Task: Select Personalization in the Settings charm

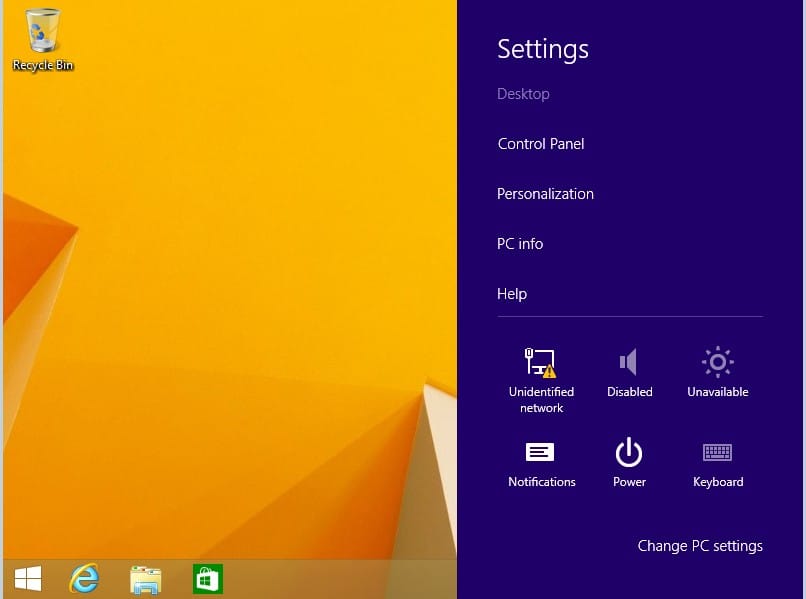Action: pos(545,193)
